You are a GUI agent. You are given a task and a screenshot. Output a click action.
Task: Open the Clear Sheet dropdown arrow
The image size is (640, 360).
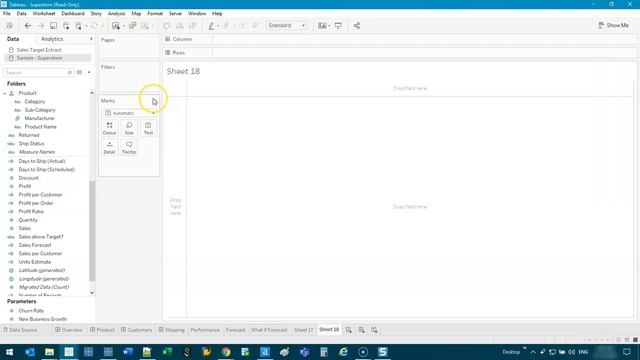[152, 26]
